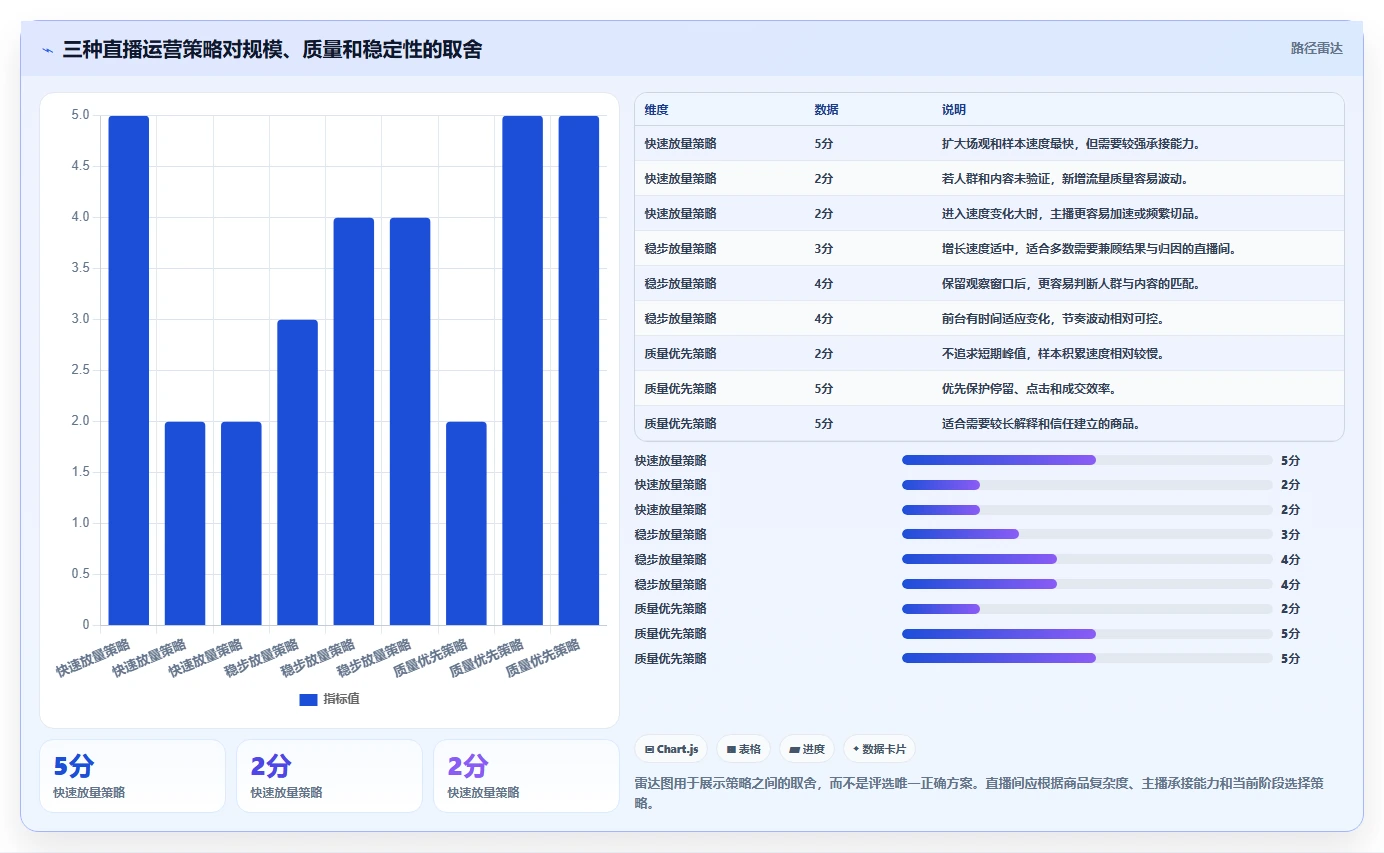Click the 快速放量策略 chart bar with value 5
1384x853 pixels.
tap(129, 370)
